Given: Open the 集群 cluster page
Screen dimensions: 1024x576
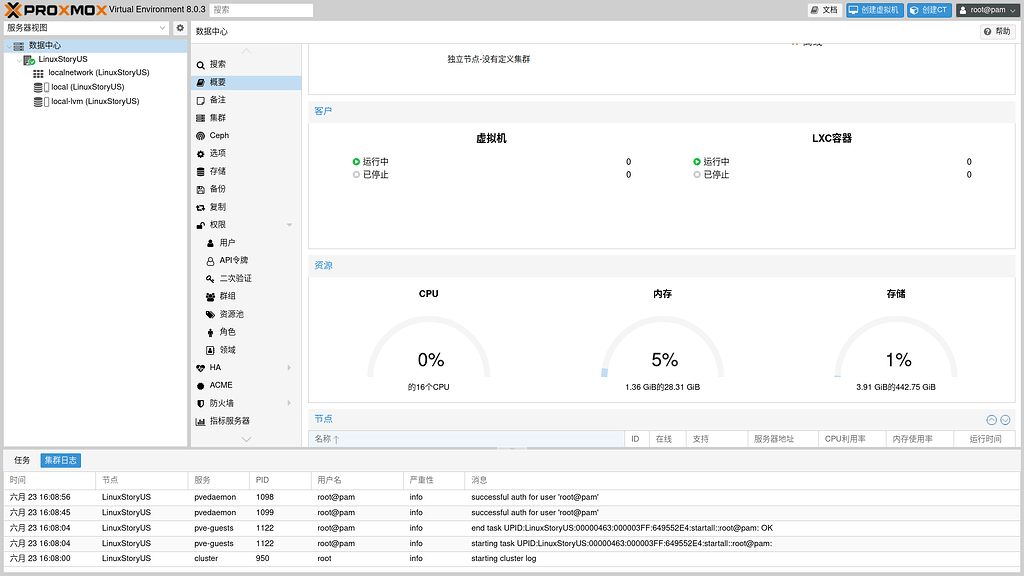Looking at the screenshot, I should pyautogui.click(x=217, y=118).
